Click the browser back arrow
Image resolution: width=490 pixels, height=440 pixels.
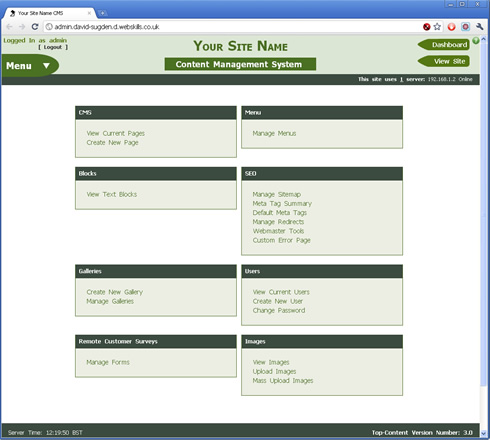point(9,27)
